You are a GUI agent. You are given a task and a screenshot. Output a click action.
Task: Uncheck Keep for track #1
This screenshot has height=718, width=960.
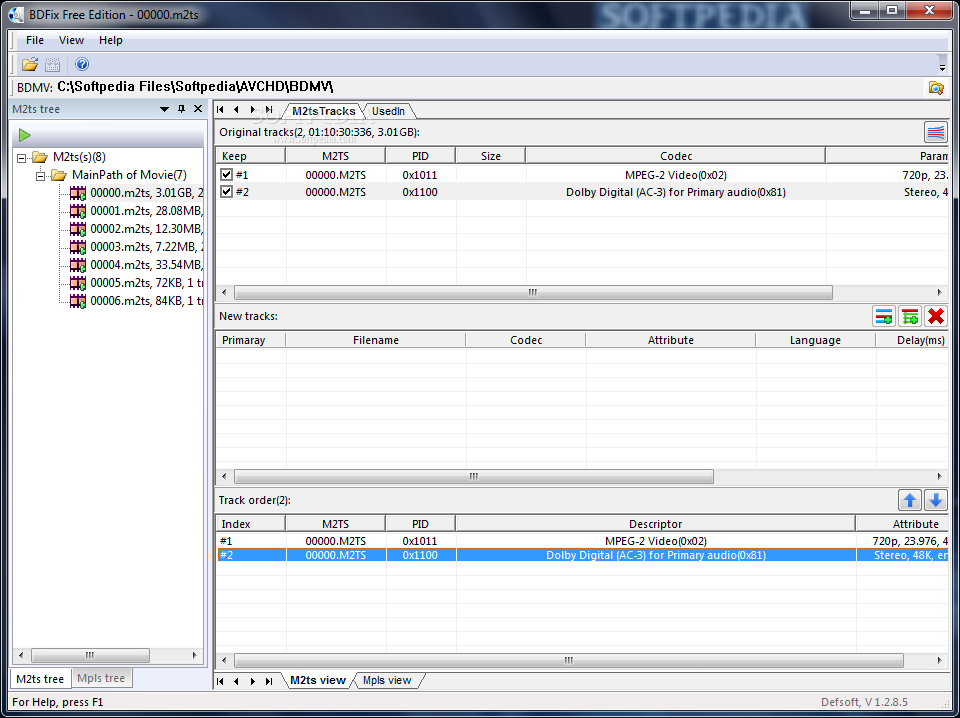pyautogui.click(x=227, y=174)
